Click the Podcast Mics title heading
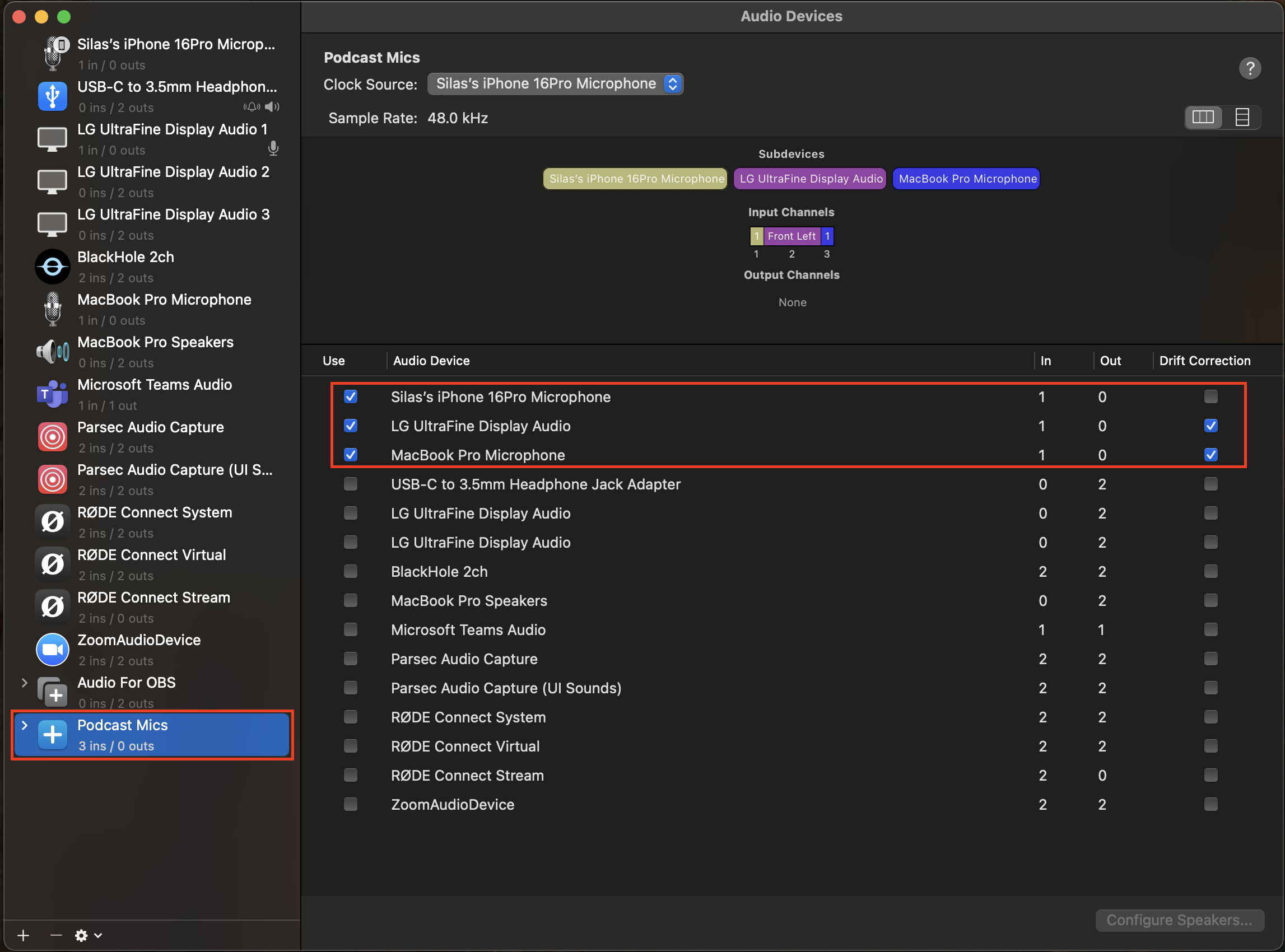Image resolution: width=1285 pixels, height=952 pixels. coord(372,58)
